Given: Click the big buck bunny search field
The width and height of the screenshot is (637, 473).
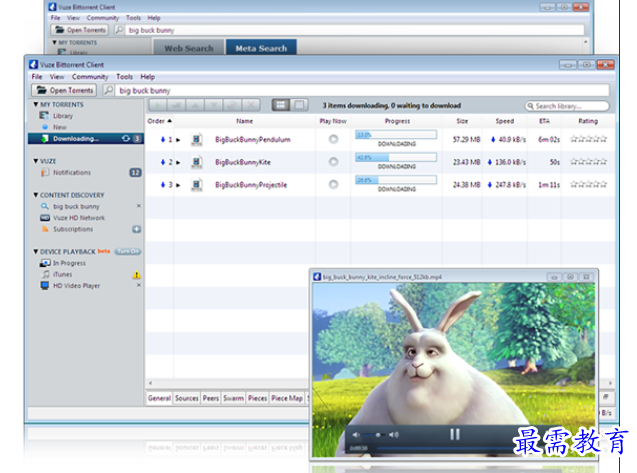Looking at the screenshot, I should [x=362, y=90].
